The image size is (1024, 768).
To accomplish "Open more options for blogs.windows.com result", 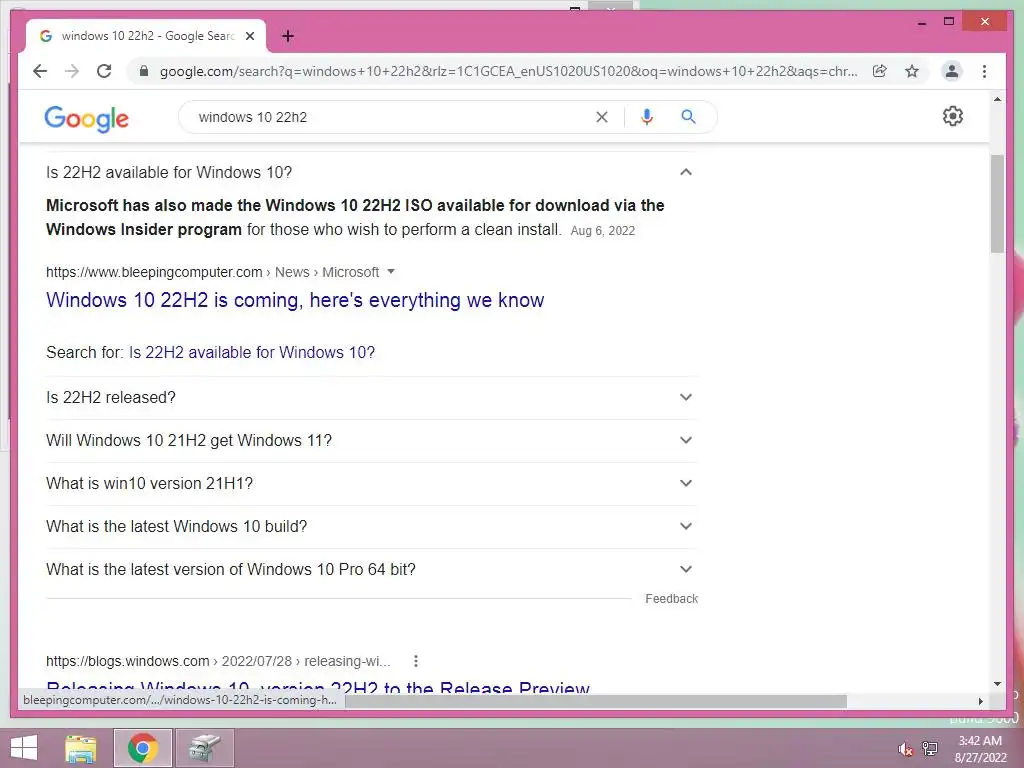I will tap(415, 661).
